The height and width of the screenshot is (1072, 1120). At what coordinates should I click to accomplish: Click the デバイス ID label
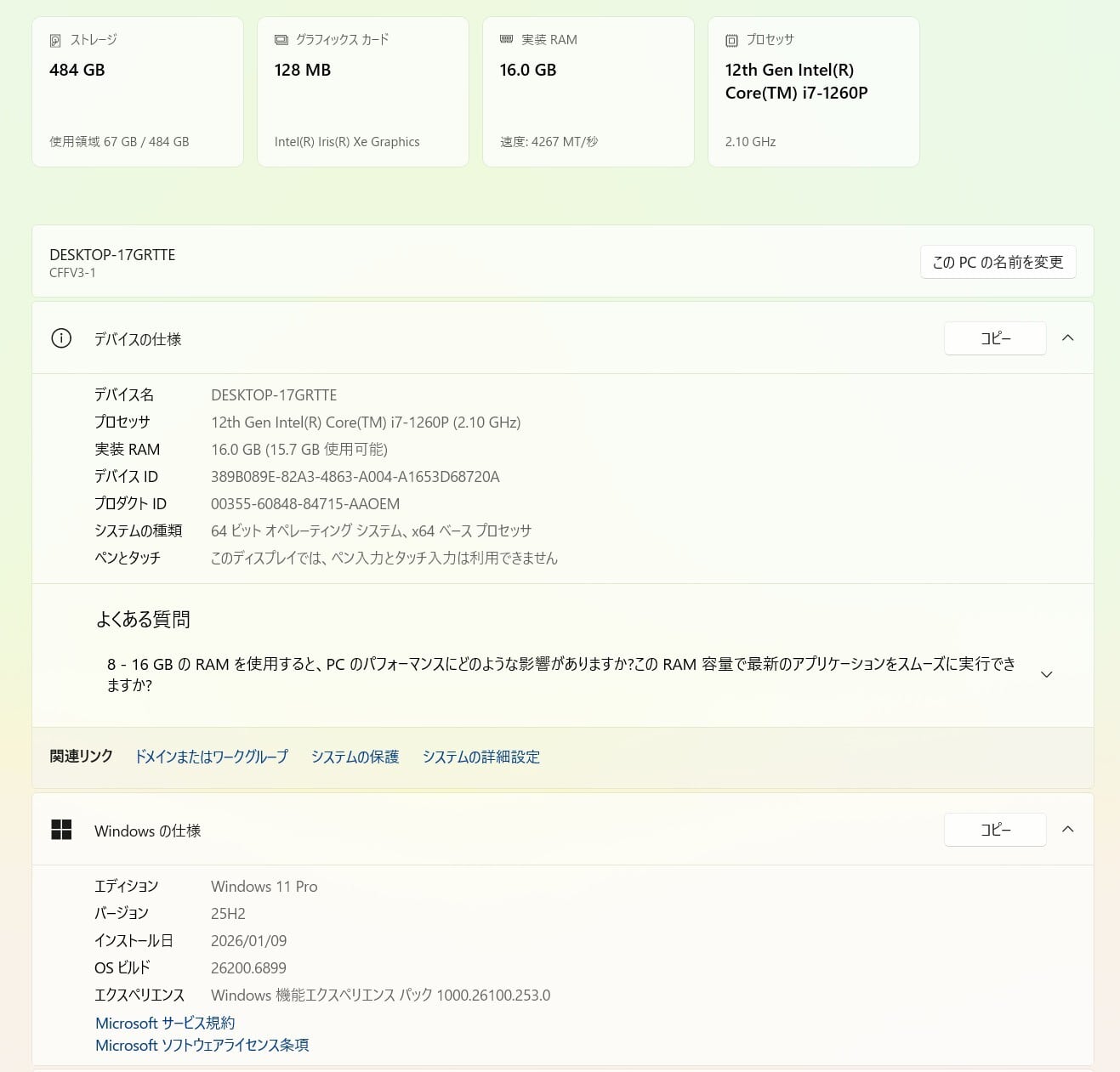click(x=126, y=477)
